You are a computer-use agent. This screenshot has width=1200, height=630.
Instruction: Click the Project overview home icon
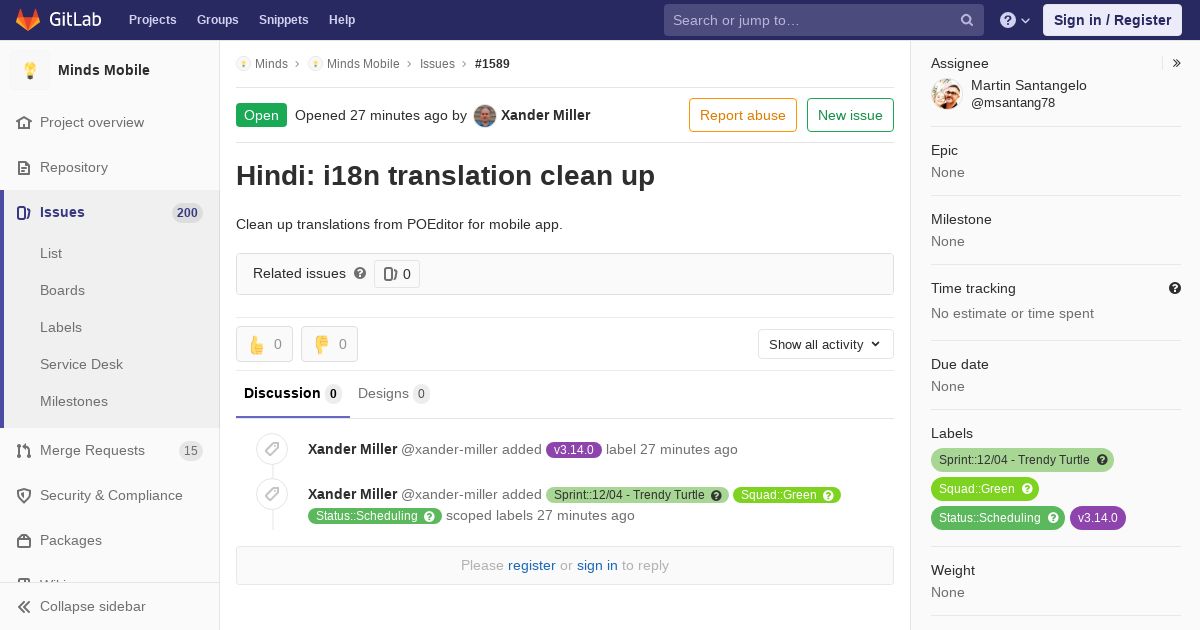tap(24, 122)
